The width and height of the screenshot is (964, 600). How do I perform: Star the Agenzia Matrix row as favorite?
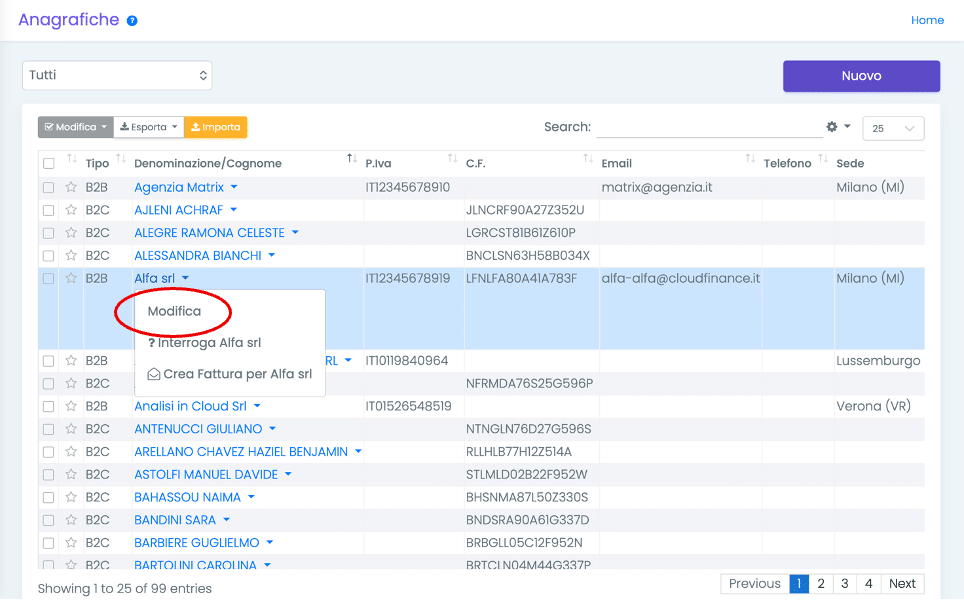71,187
